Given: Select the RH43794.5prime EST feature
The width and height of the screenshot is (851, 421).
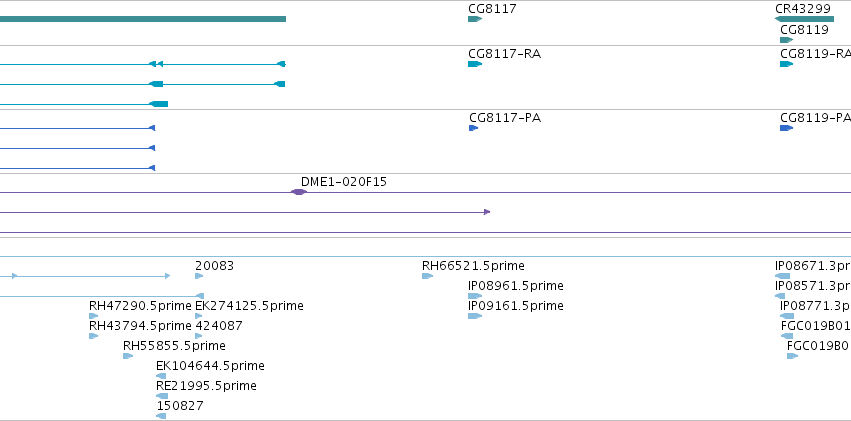Looking at the screenshot, I should click(93, 336).
